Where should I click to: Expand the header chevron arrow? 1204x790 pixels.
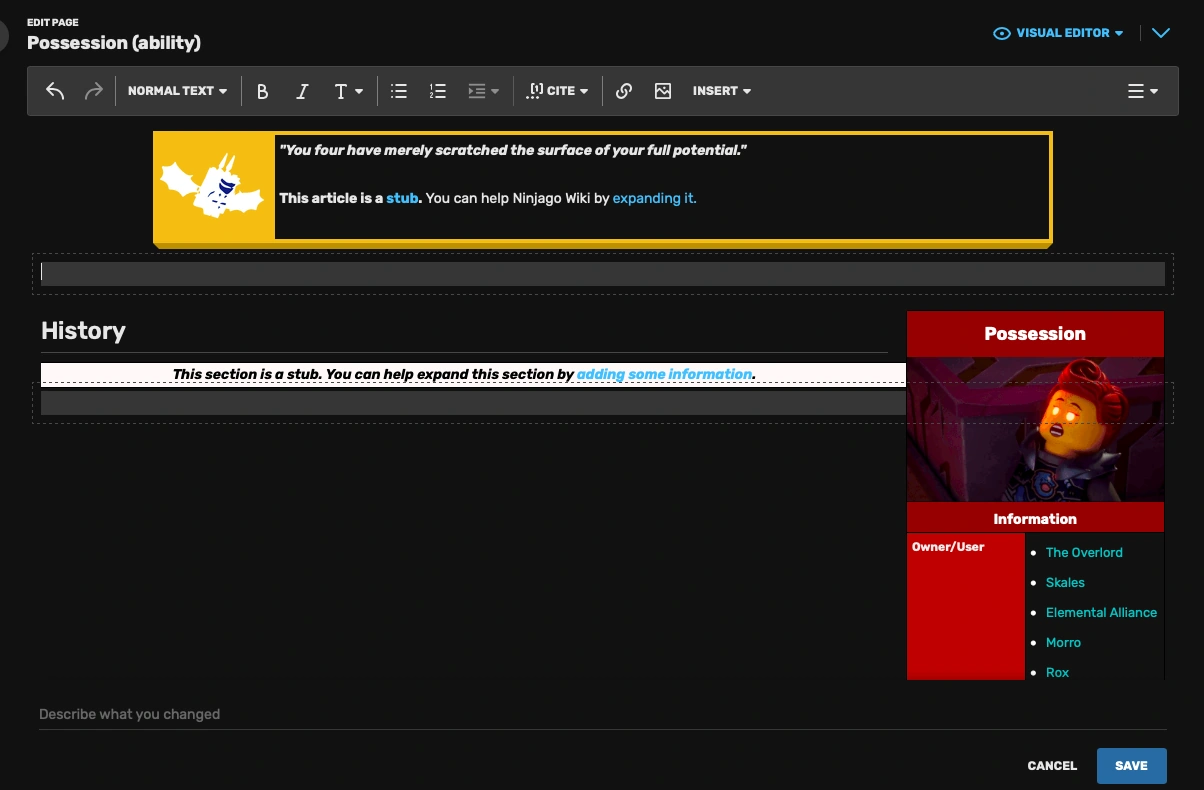[x=1160, y=33]
